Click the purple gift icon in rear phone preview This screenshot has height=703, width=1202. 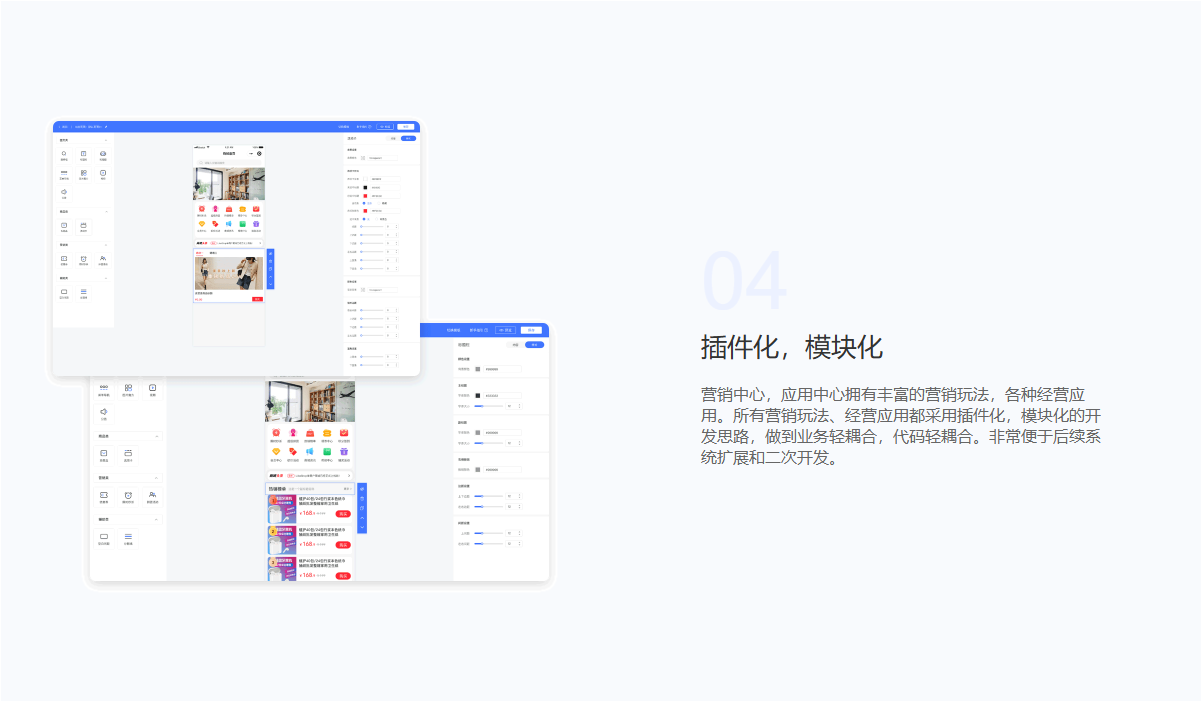[x=343, y=452]
